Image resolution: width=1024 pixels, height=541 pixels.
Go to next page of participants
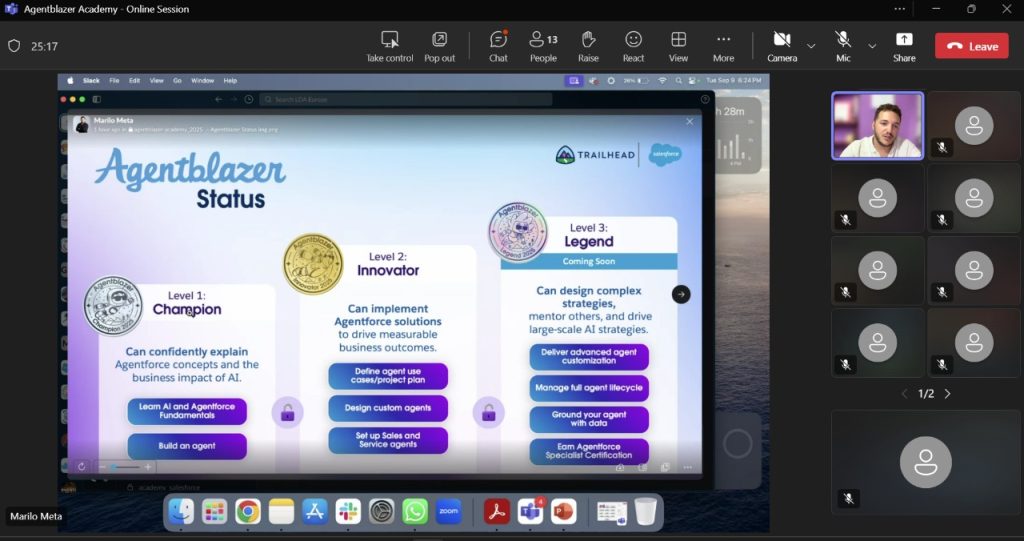948,394
